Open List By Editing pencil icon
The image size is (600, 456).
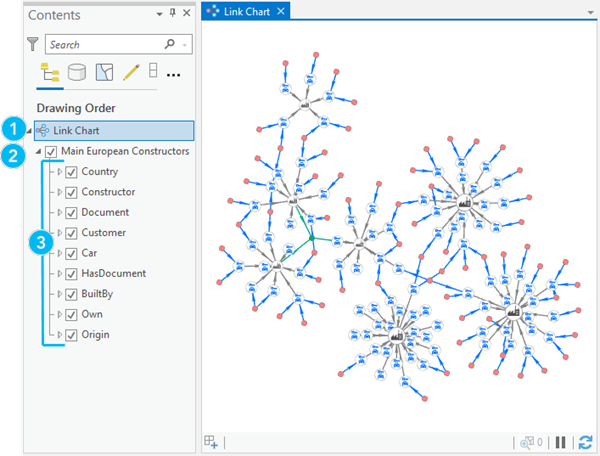click(130, 73)
